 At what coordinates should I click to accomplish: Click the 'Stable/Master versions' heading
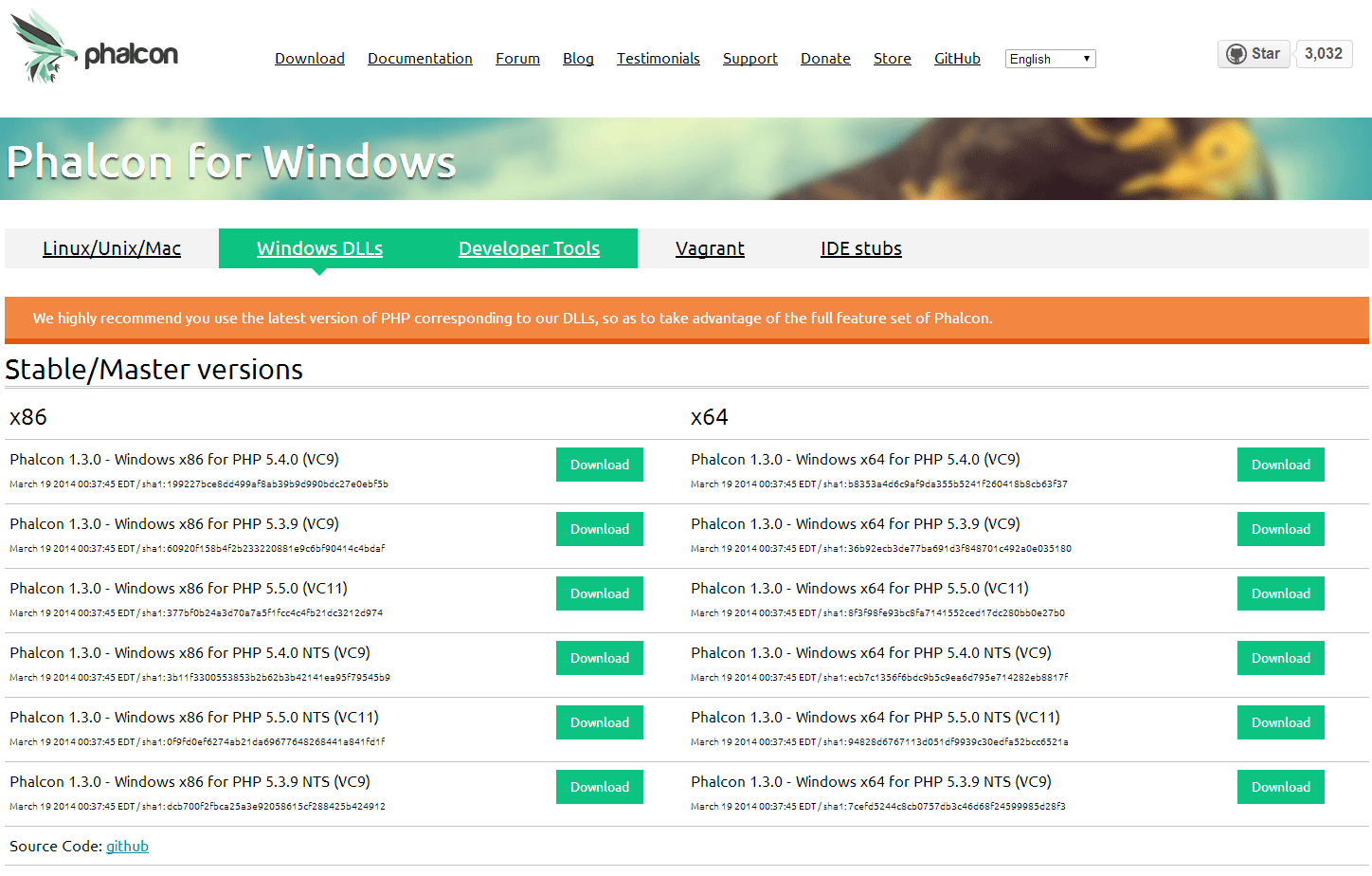[x=153, y=370]
